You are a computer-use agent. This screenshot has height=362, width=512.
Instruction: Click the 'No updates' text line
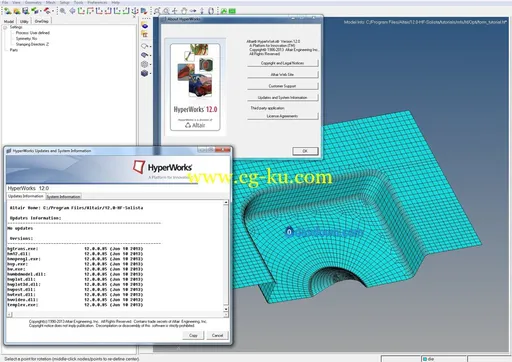(20, 228)
